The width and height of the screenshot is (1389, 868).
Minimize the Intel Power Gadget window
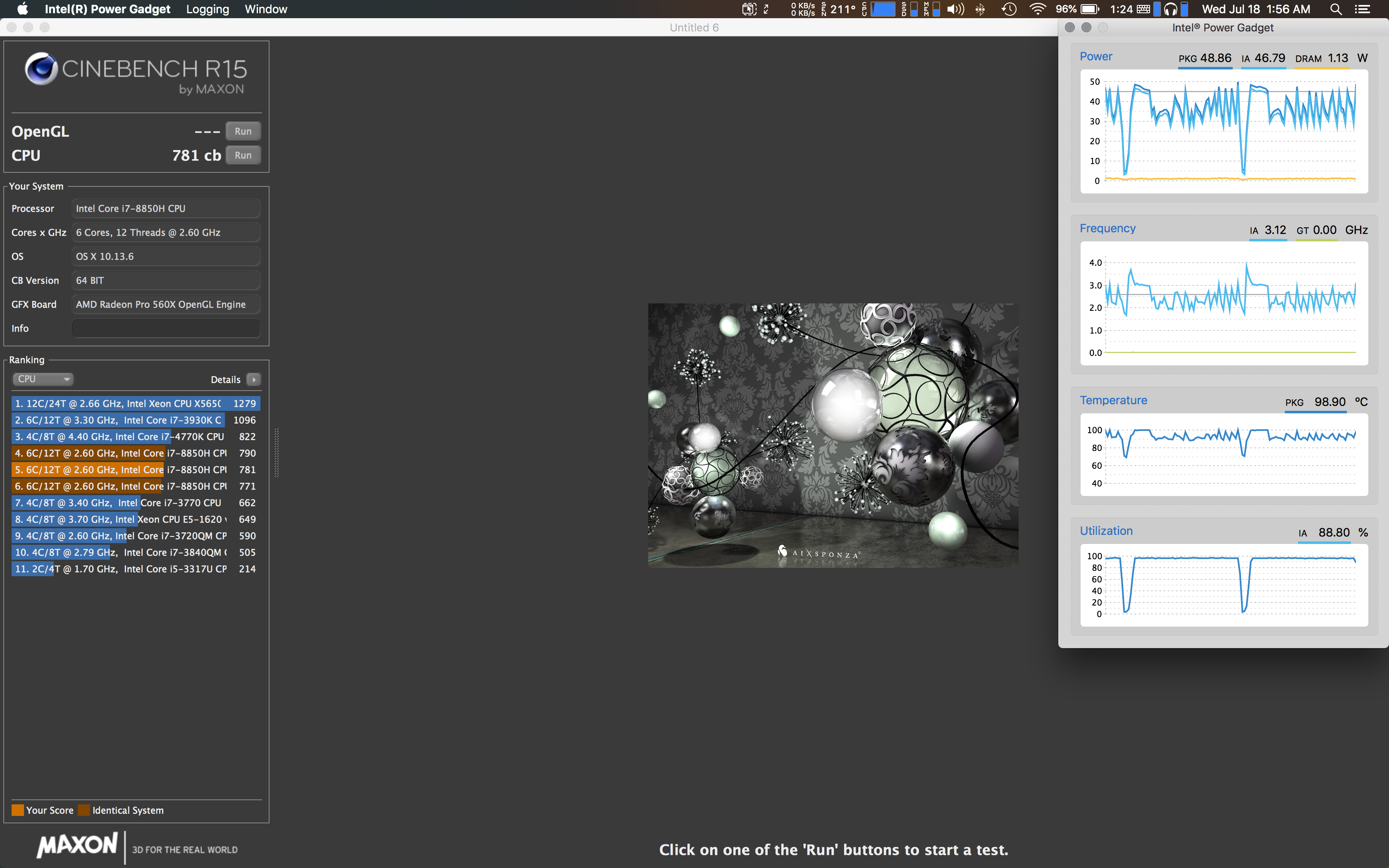[1086, 27]
